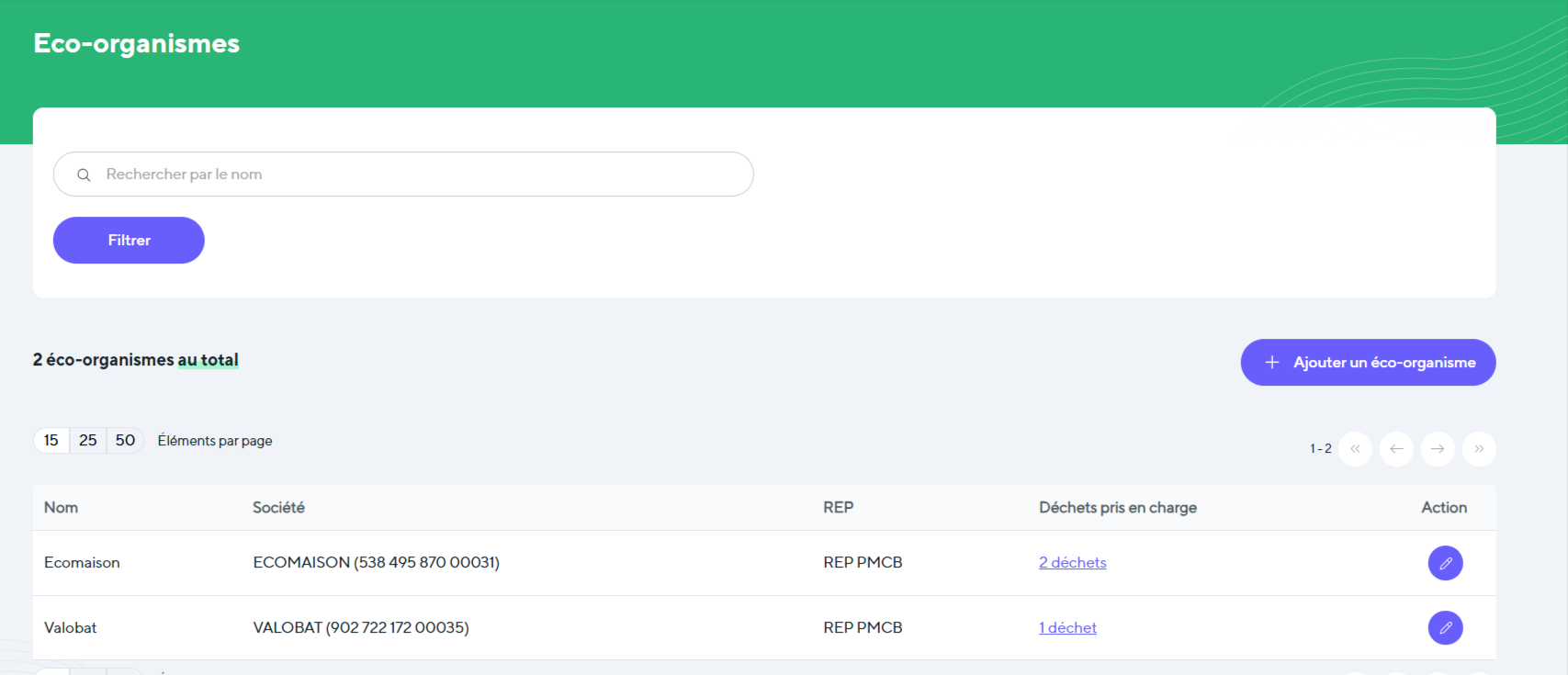Go to previous page with left arrow
The height and width of the screenshot is (675, 1568).
[1396, 449]
